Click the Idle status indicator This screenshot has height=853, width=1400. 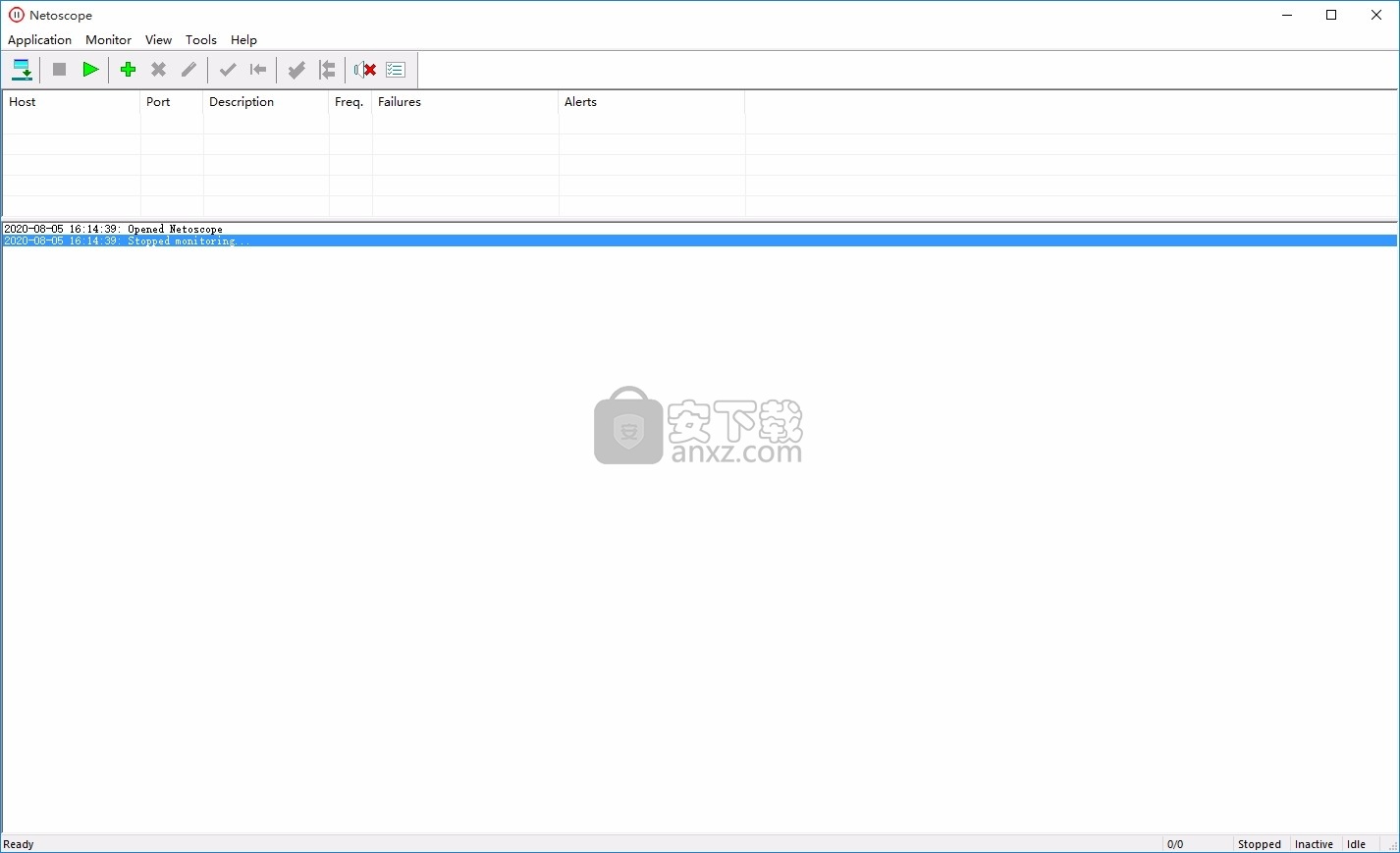pos(1356,844)
